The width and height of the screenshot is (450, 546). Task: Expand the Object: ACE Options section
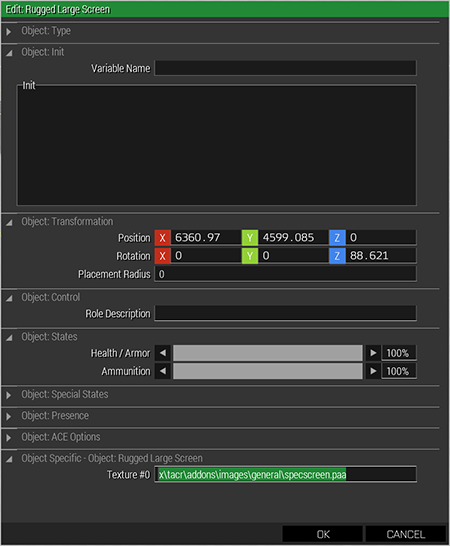coord(9,438)
